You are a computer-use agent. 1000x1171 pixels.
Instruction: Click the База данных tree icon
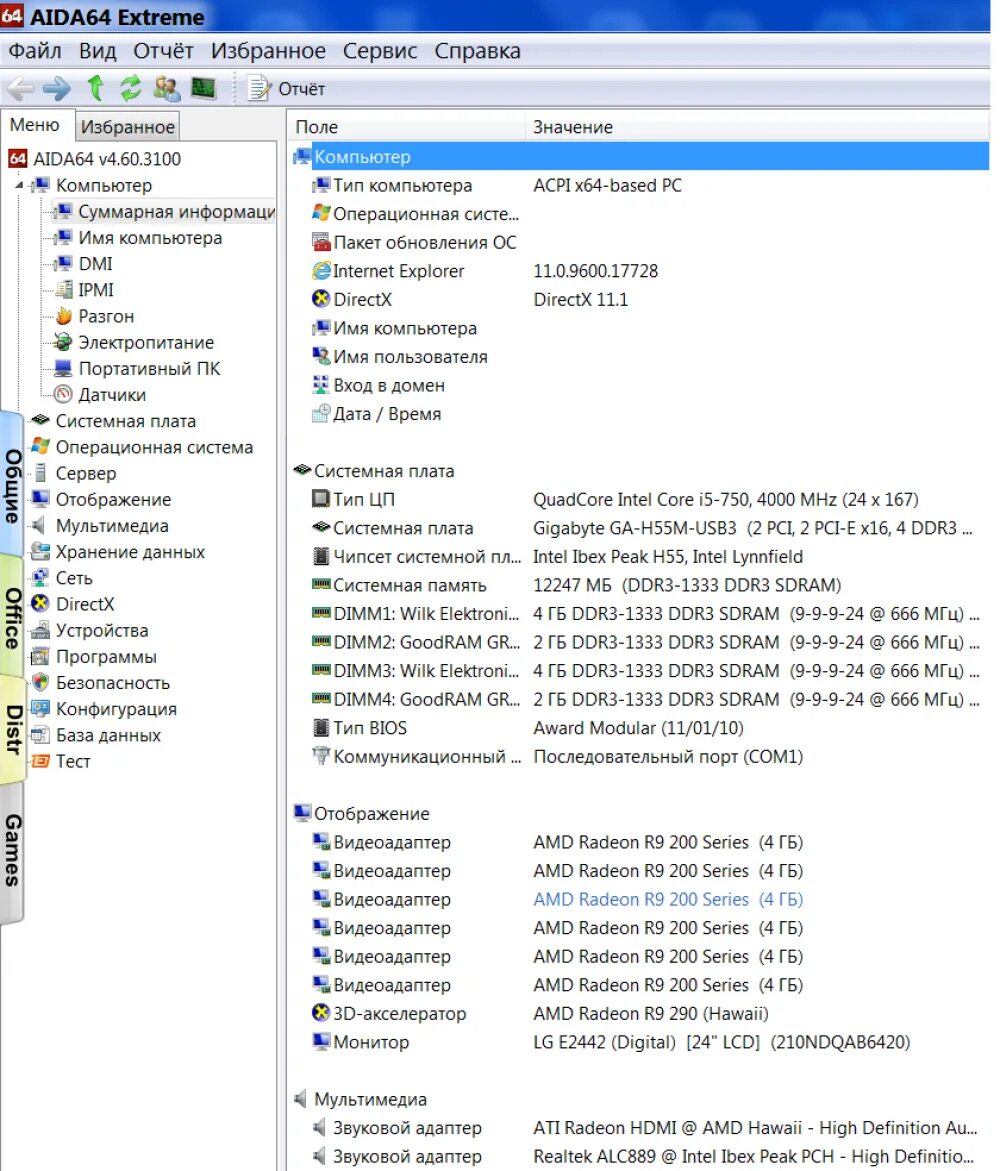pos(41,735)
